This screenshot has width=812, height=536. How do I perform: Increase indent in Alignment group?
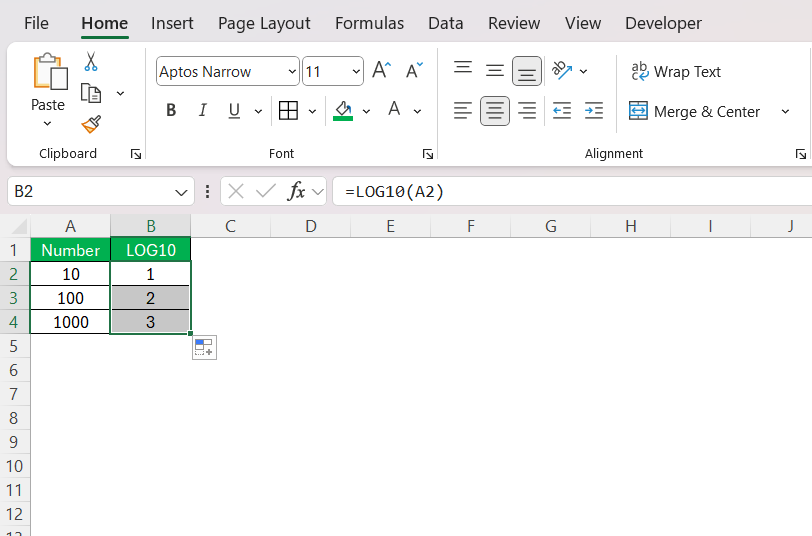point(594,111)
